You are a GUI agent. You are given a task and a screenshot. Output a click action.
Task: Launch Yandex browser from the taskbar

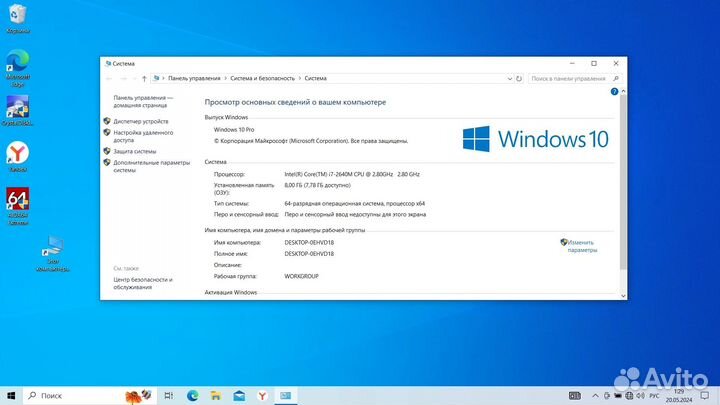pos(262,395)
